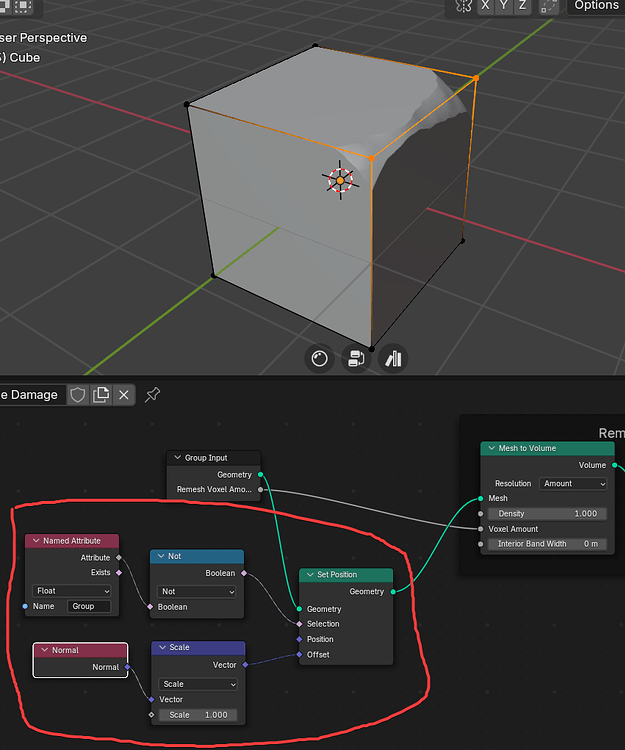The height and width of the screenshot is (750, 625).
Task: Toggle the pin node tree icon
Action: click(x=153, y=395)
